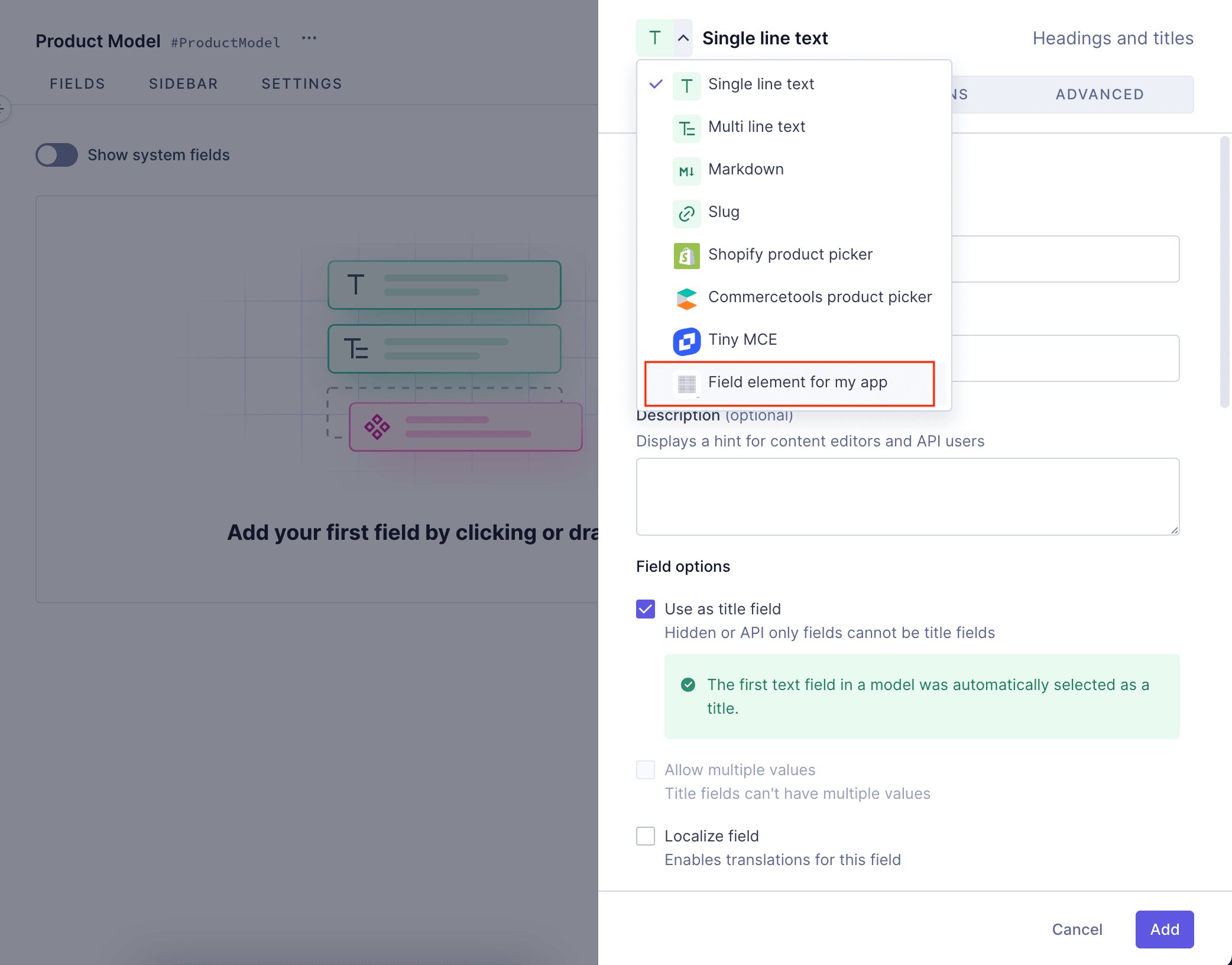Select the Single line text field type icon

686,85
